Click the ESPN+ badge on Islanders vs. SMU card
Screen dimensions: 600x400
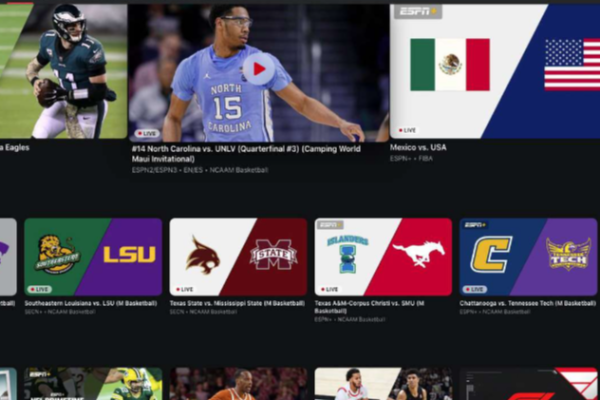[330, 225]
